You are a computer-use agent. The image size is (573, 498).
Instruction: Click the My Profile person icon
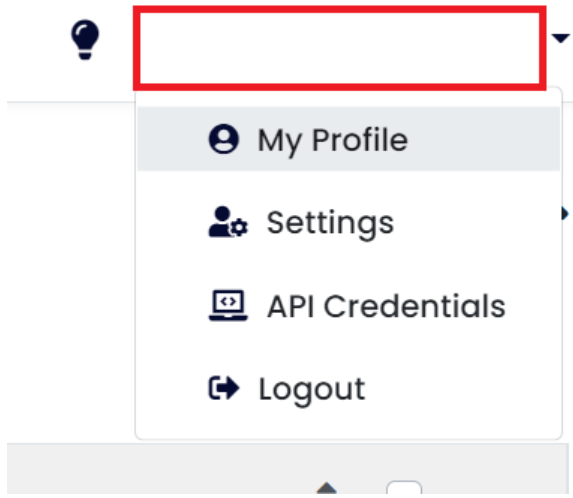(x=224, y=139)
